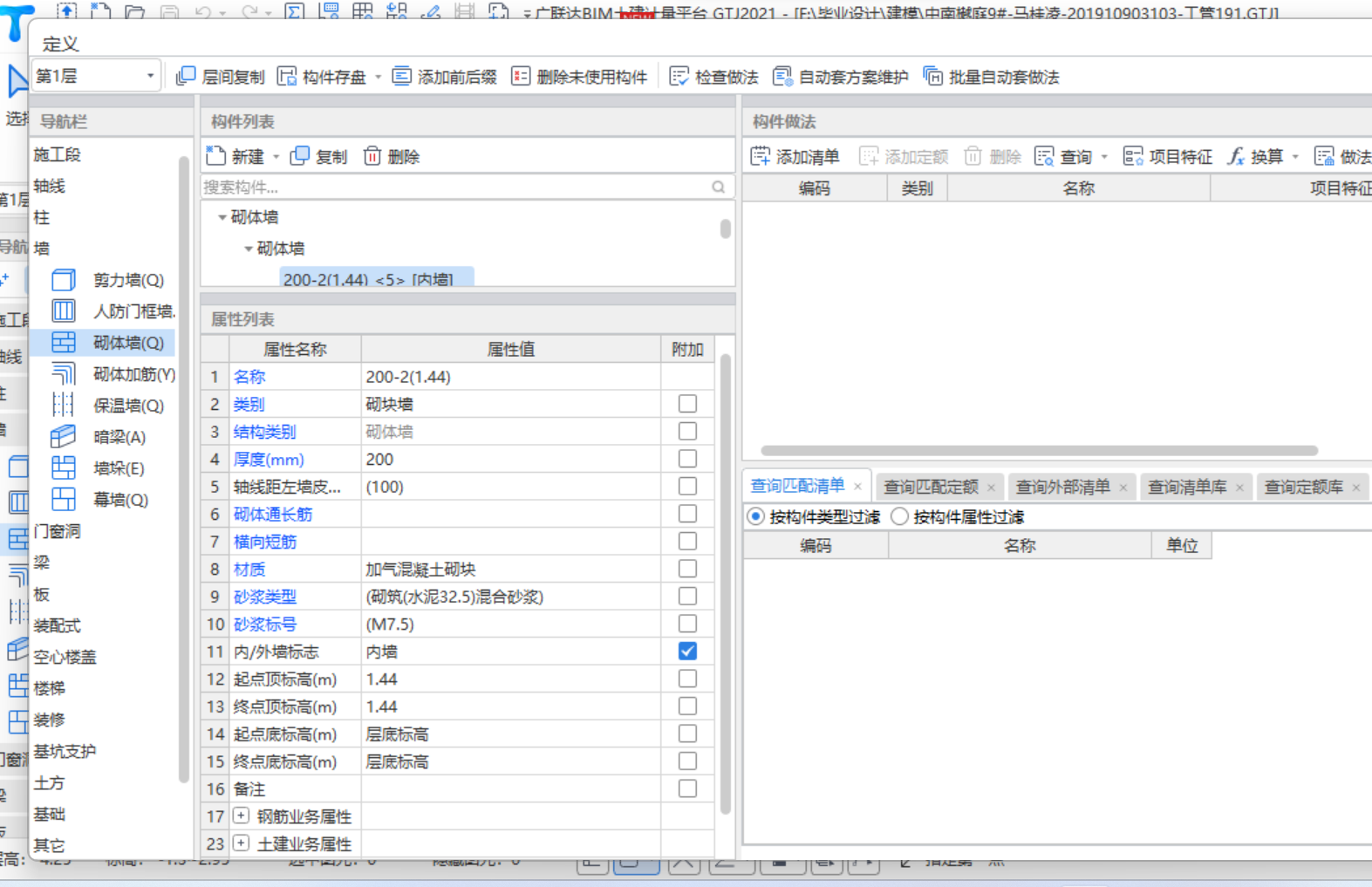Click the 复制 component icon
Screen dimensions: 1372x887
coord(300,156)
